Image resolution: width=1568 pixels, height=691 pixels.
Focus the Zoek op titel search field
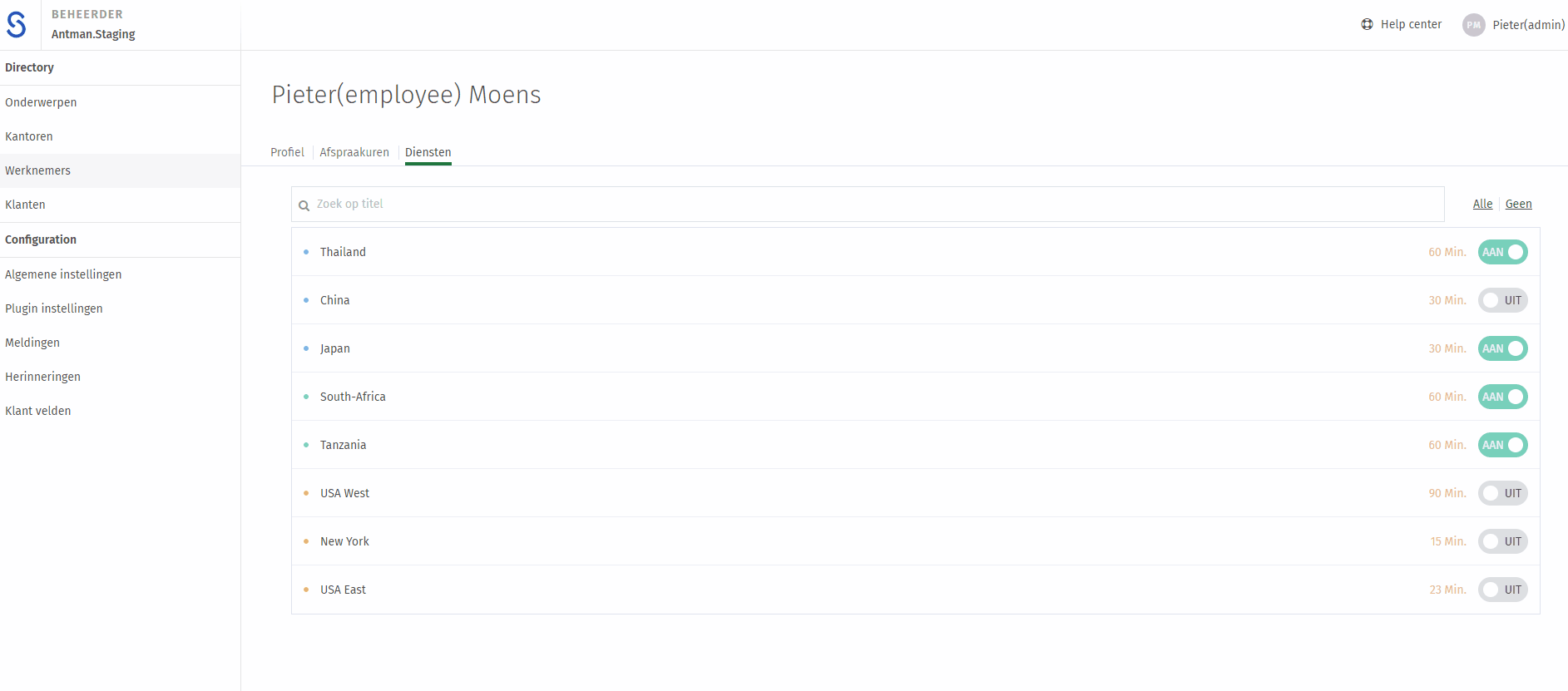pyautogui.click(x=868, y=204)
